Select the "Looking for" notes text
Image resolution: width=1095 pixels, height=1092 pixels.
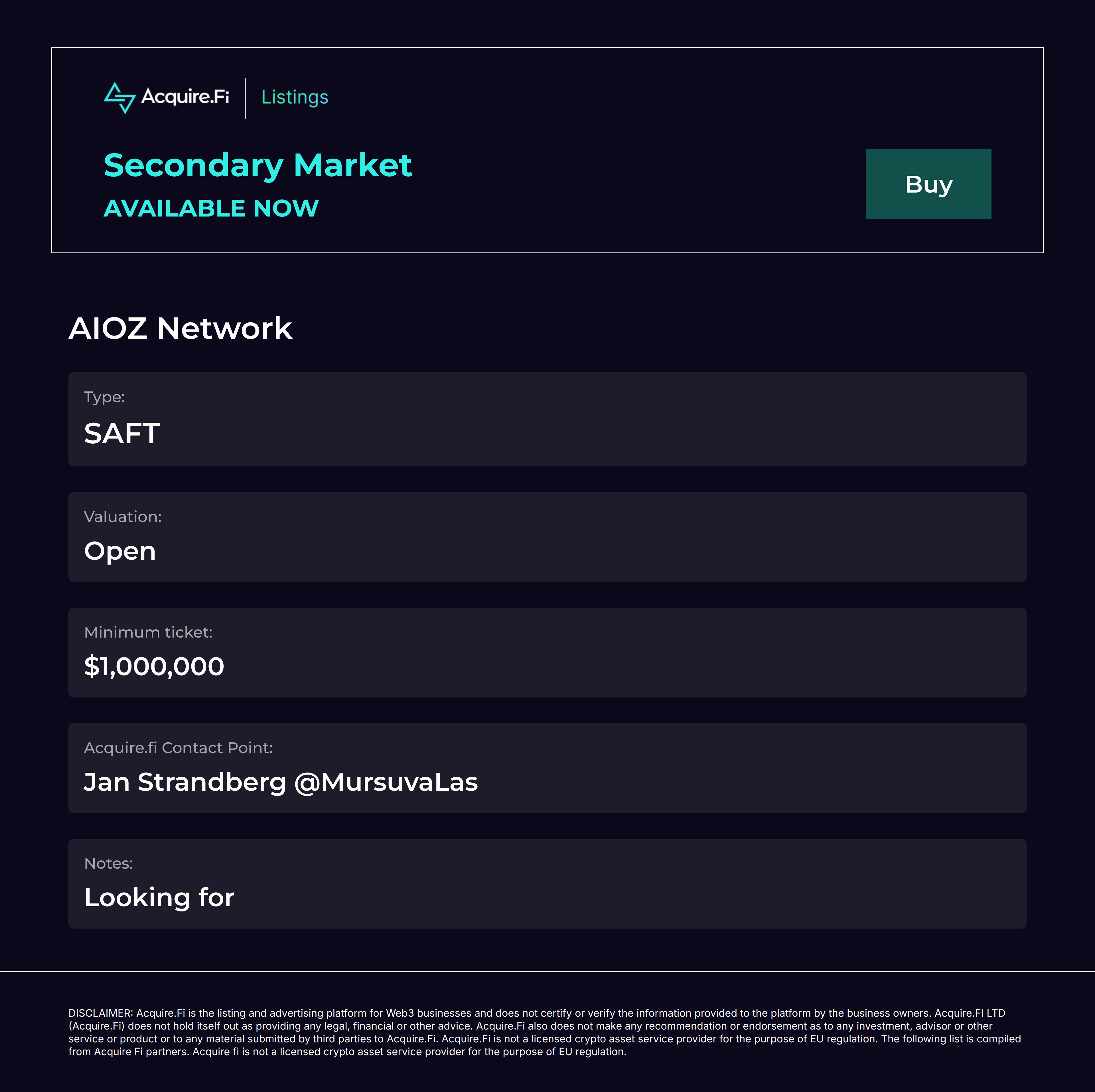(x=159, y=897)
